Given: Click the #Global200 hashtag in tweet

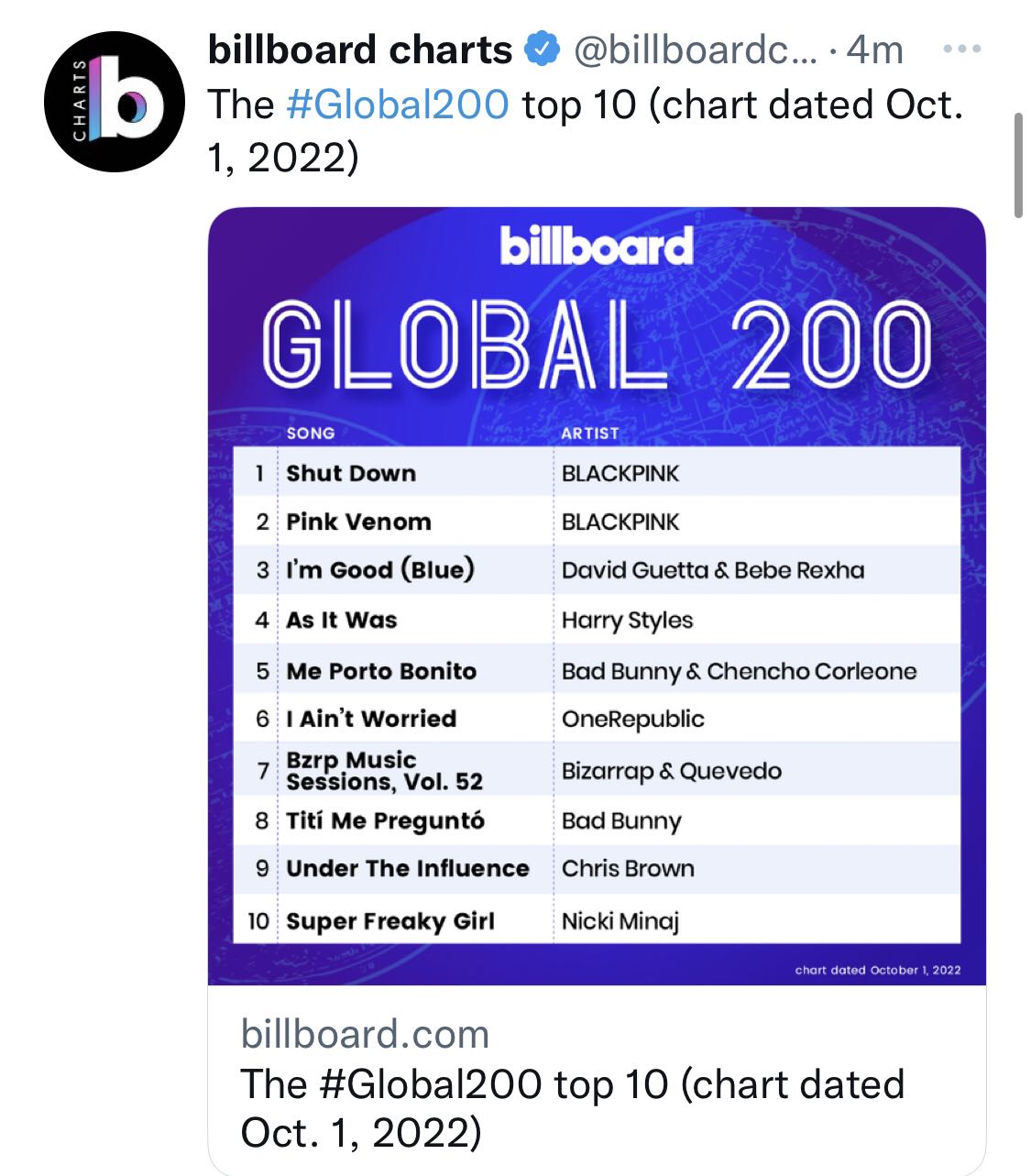Looking at the screenshot, I should pyautogui.click(x=397, y=104).
